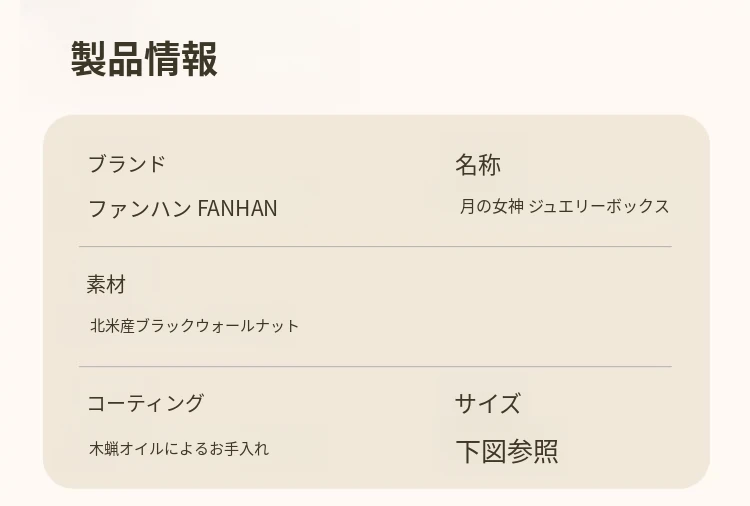The image size is (750, 506).
Task: Select the 名称 field label
Action: (477, 165)
